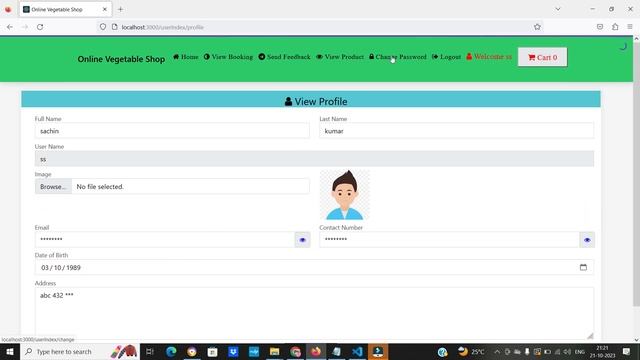Focus the Last Name field containing kumar
Viewport: 640px width, 360px height.
click(x=457, y=131)
